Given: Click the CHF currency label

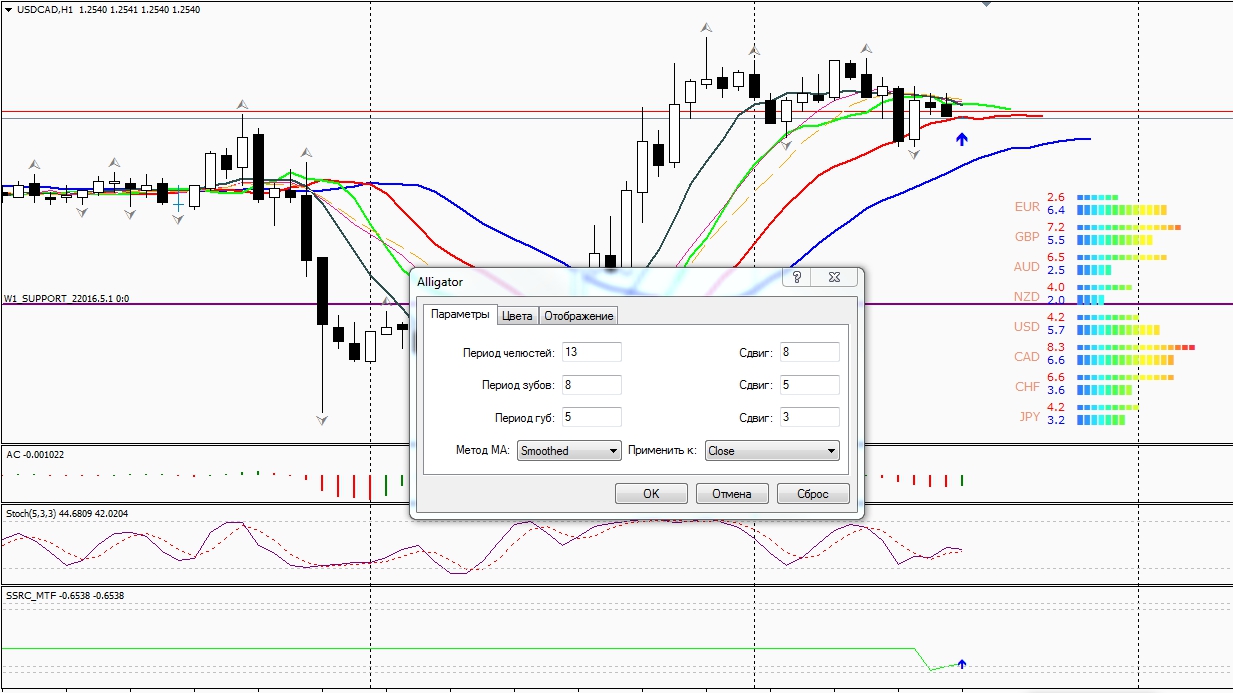Looking at the screenshot, I should (x=1027, y=386).
